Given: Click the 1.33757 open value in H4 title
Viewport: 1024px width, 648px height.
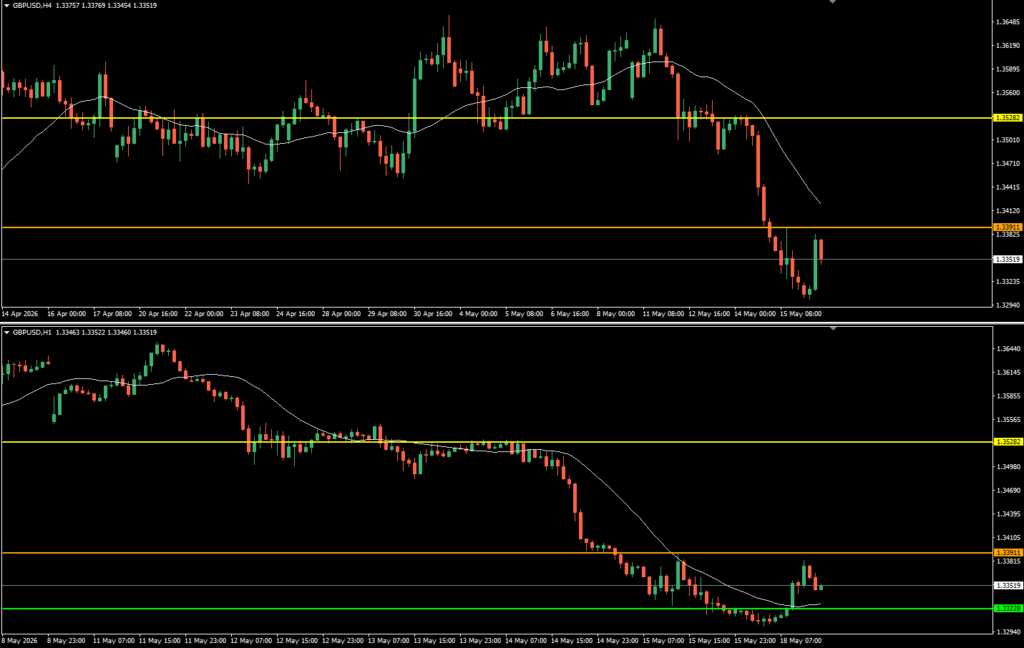Looking at the screenshot, I should click(x=67, y=5).
